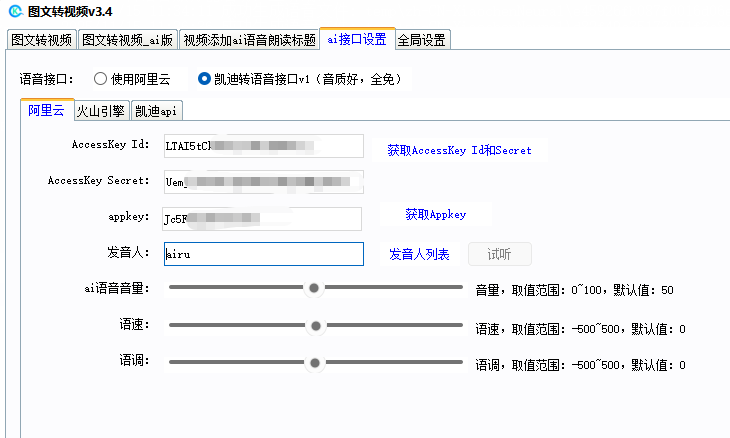This screenshot has width=730, height=438.
Task: Switch to the 全局设置 tab
Action: (423, 40)
